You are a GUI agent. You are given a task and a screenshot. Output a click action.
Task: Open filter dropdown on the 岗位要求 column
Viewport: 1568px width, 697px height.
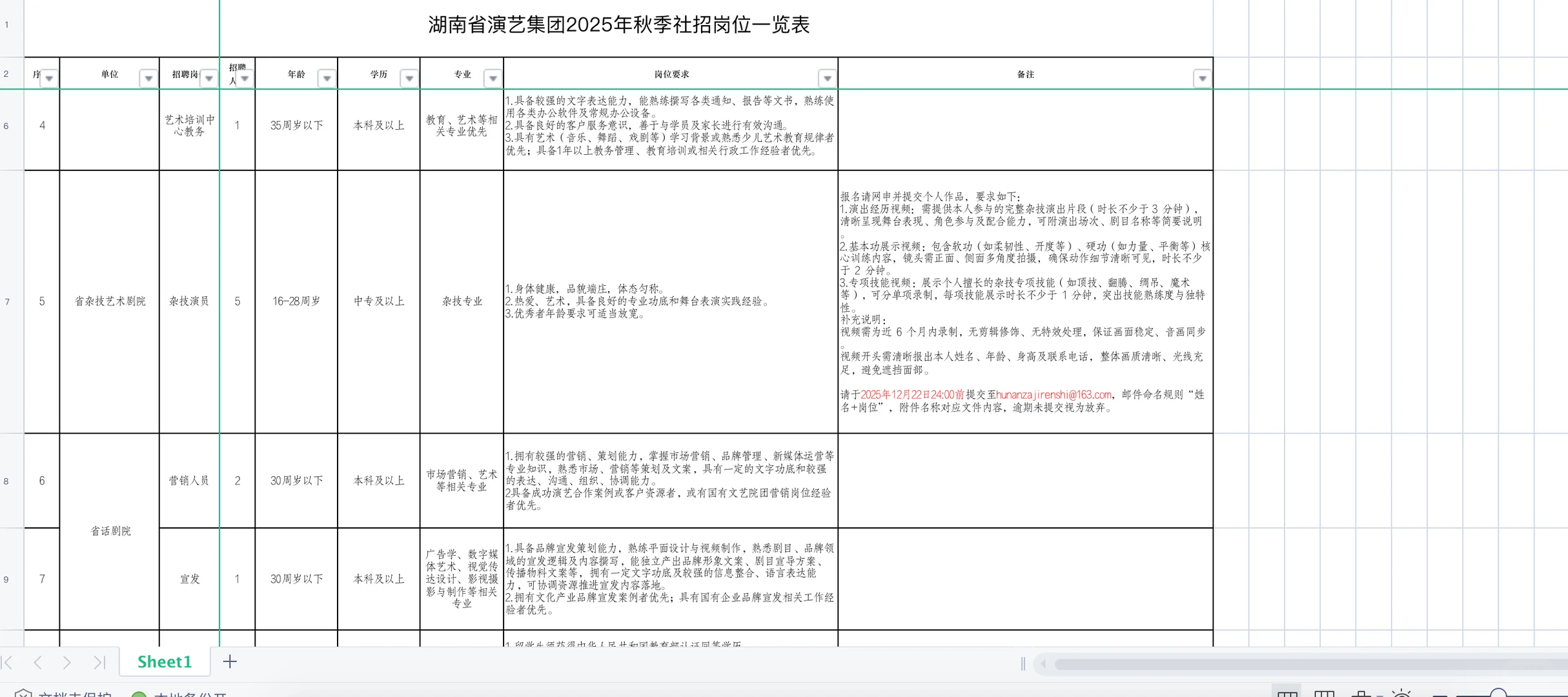827,77
